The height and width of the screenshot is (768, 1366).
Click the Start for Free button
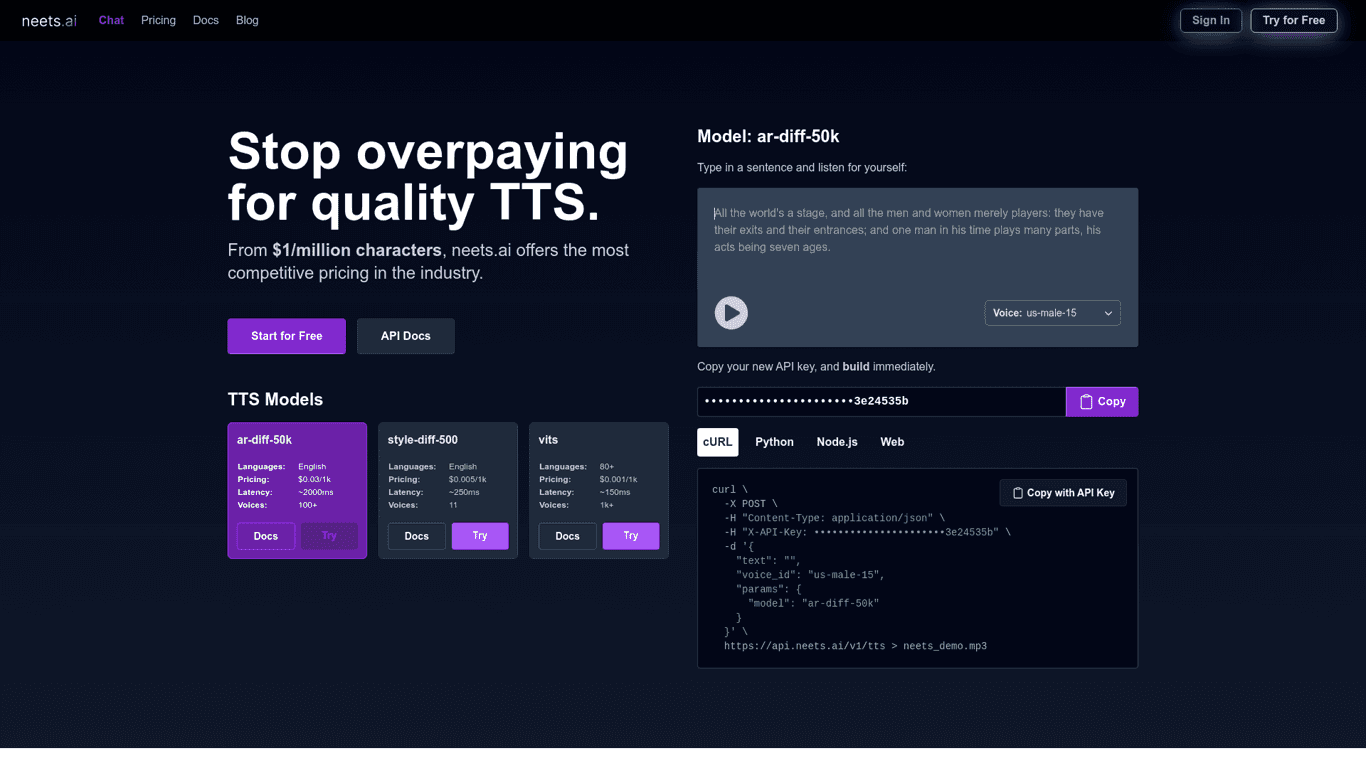286,336
